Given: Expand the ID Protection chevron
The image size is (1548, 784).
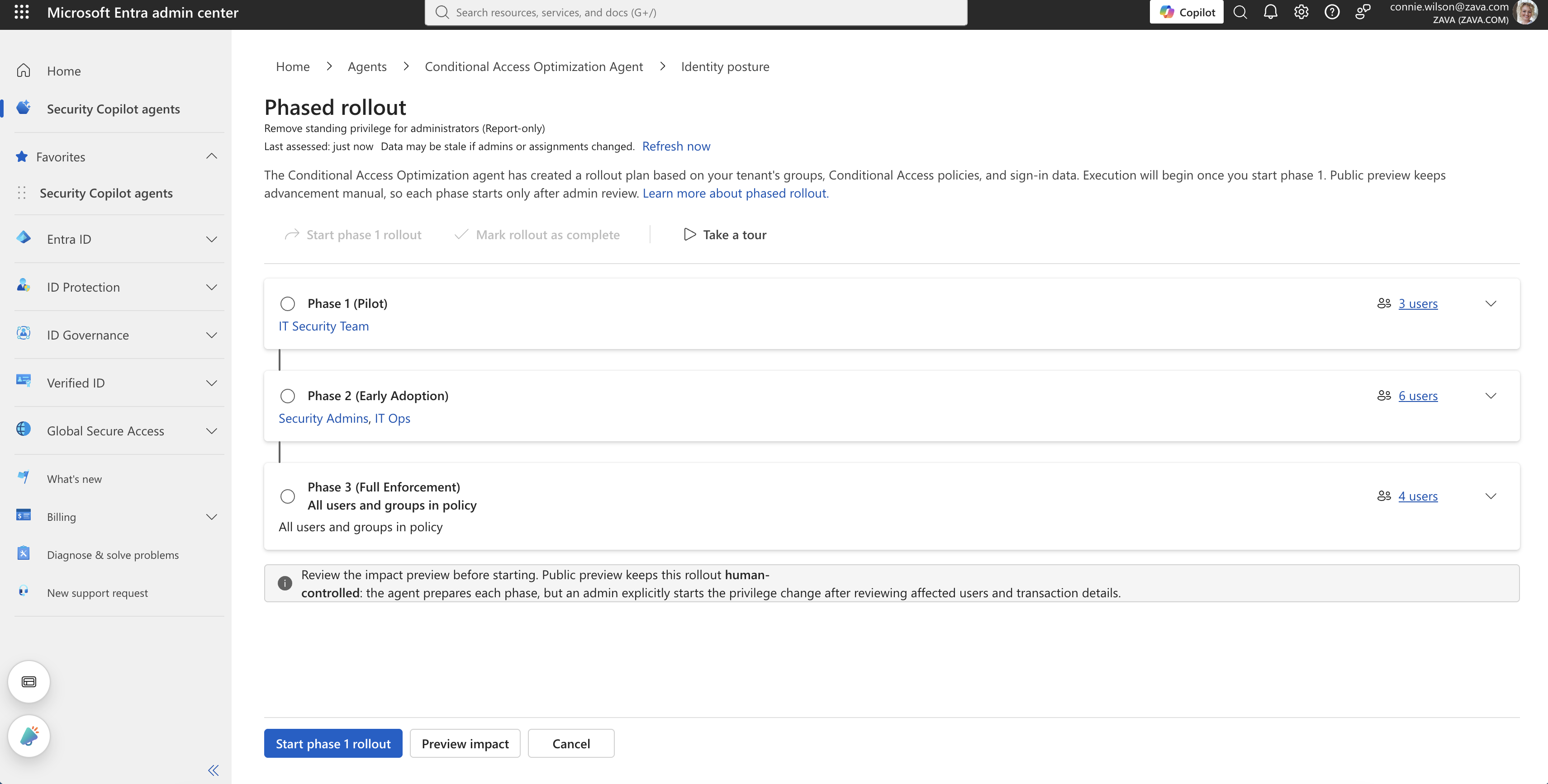Looking at the screenshot, I should 212,288.
